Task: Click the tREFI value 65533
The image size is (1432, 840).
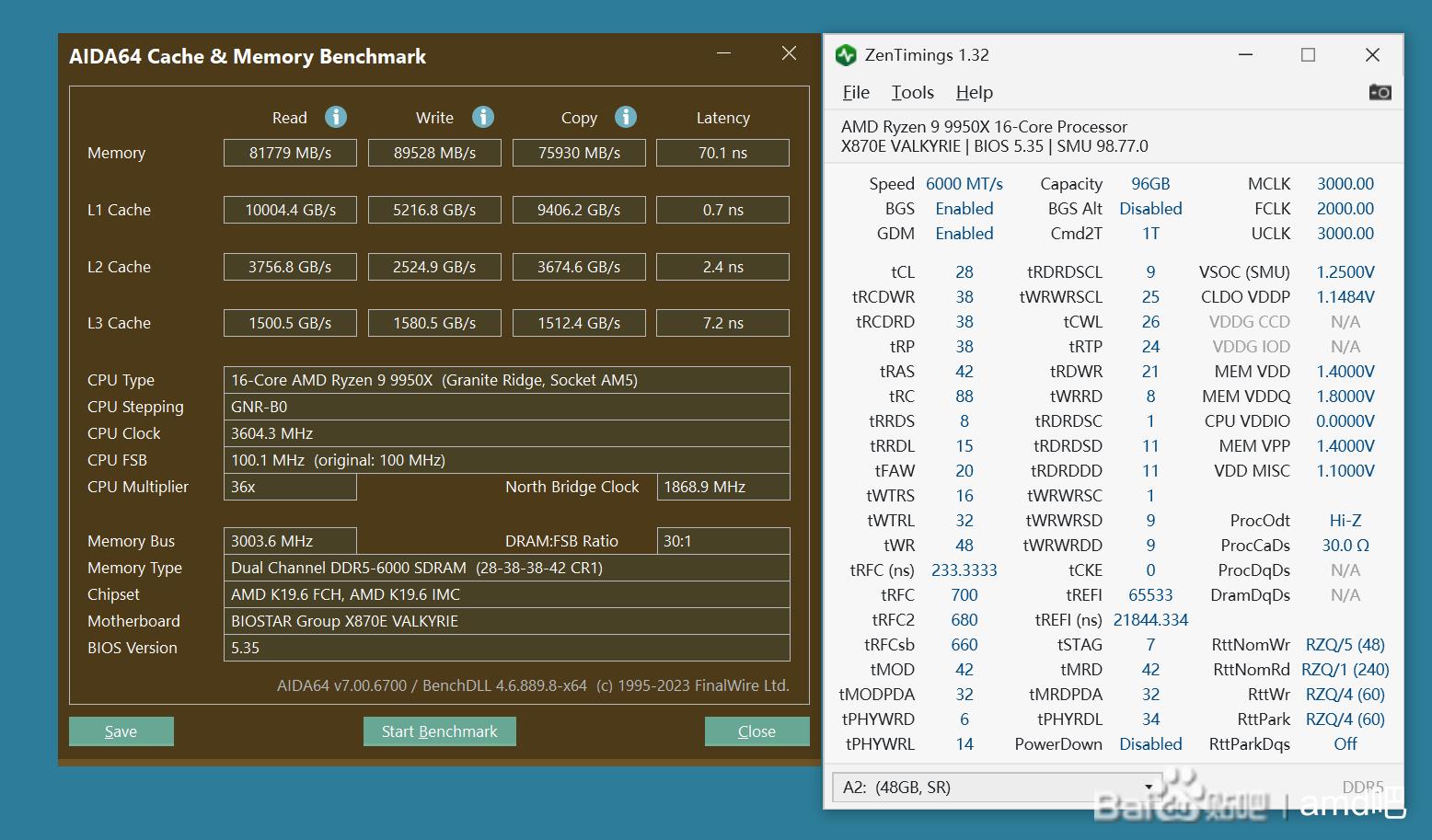Action: pyautogui.click(x=1150, y=595)
